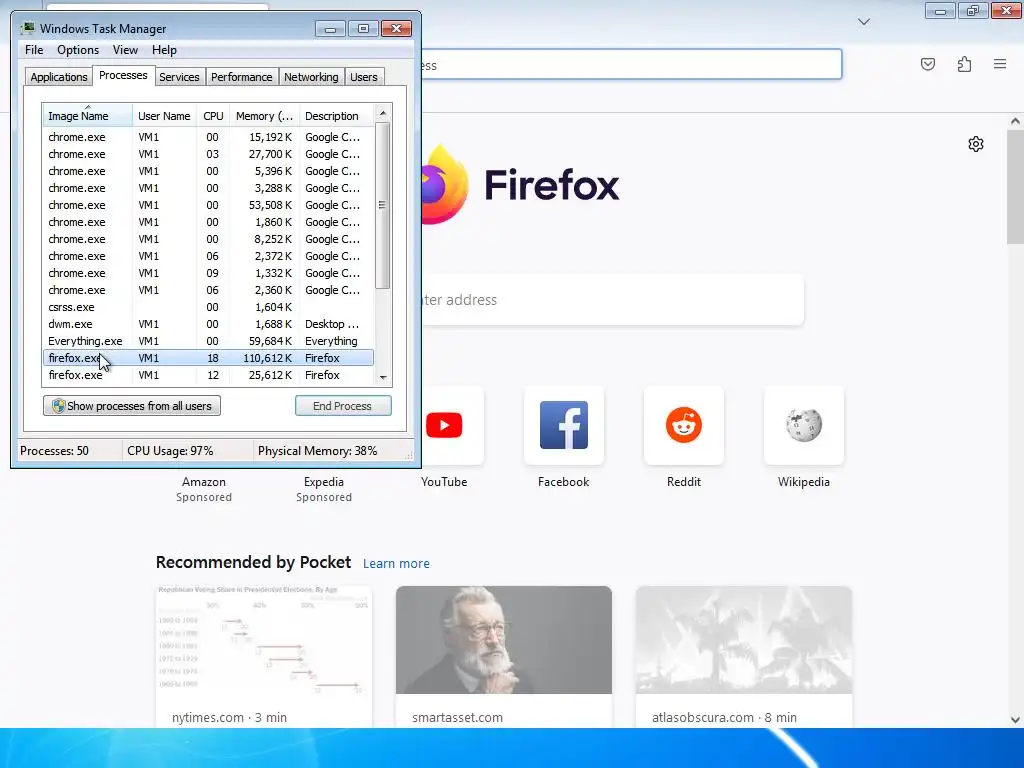Sort processes by User Name column
This screenshot has height=768, width=1024.
[164, 116]
